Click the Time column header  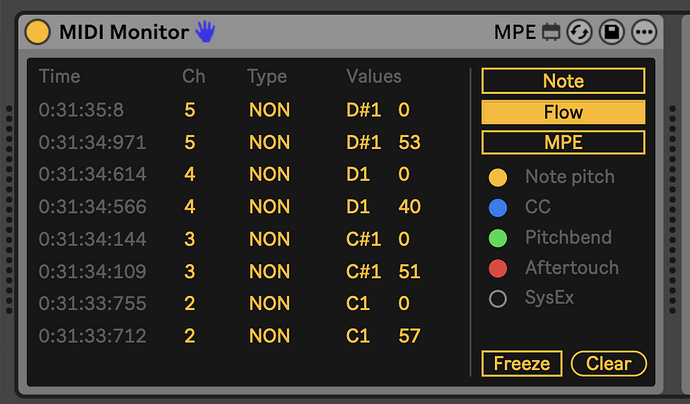point(59,76)
